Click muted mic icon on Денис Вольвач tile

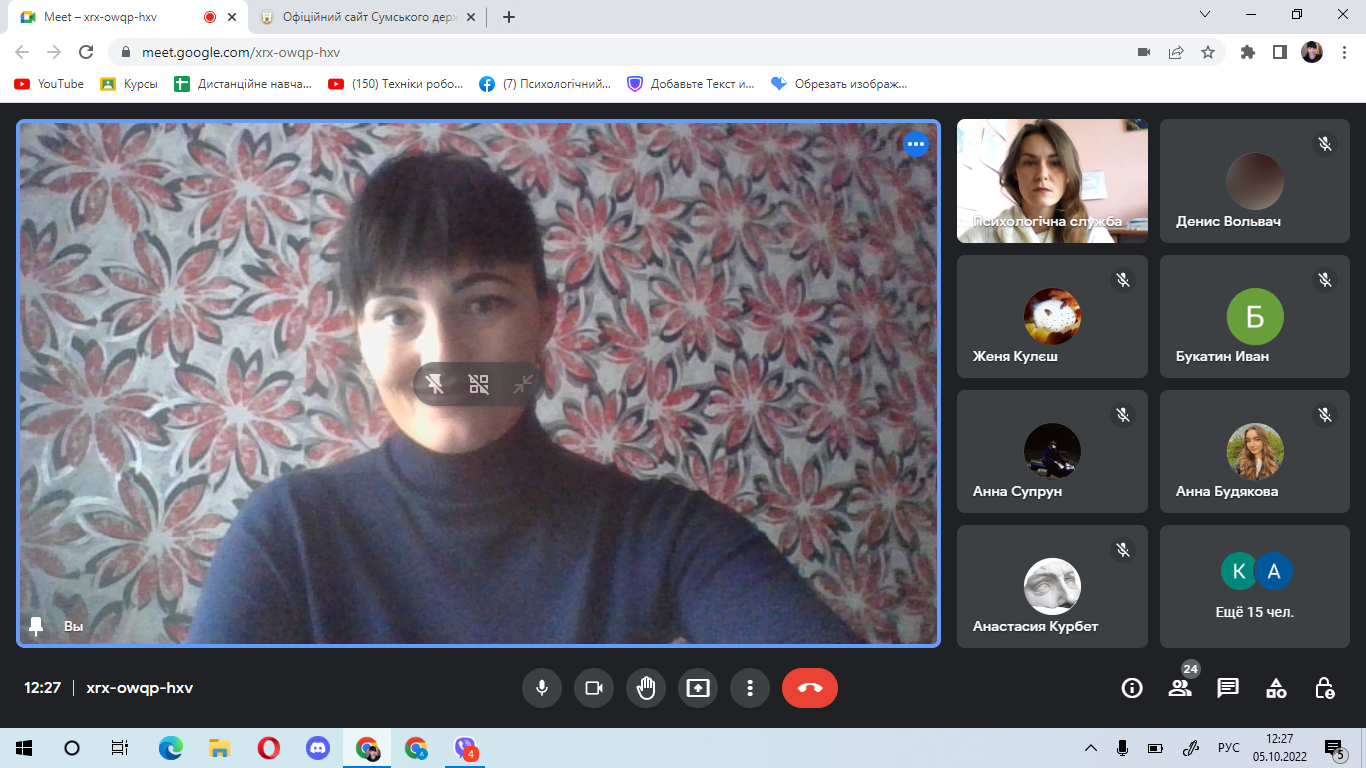click(1325, 144)
